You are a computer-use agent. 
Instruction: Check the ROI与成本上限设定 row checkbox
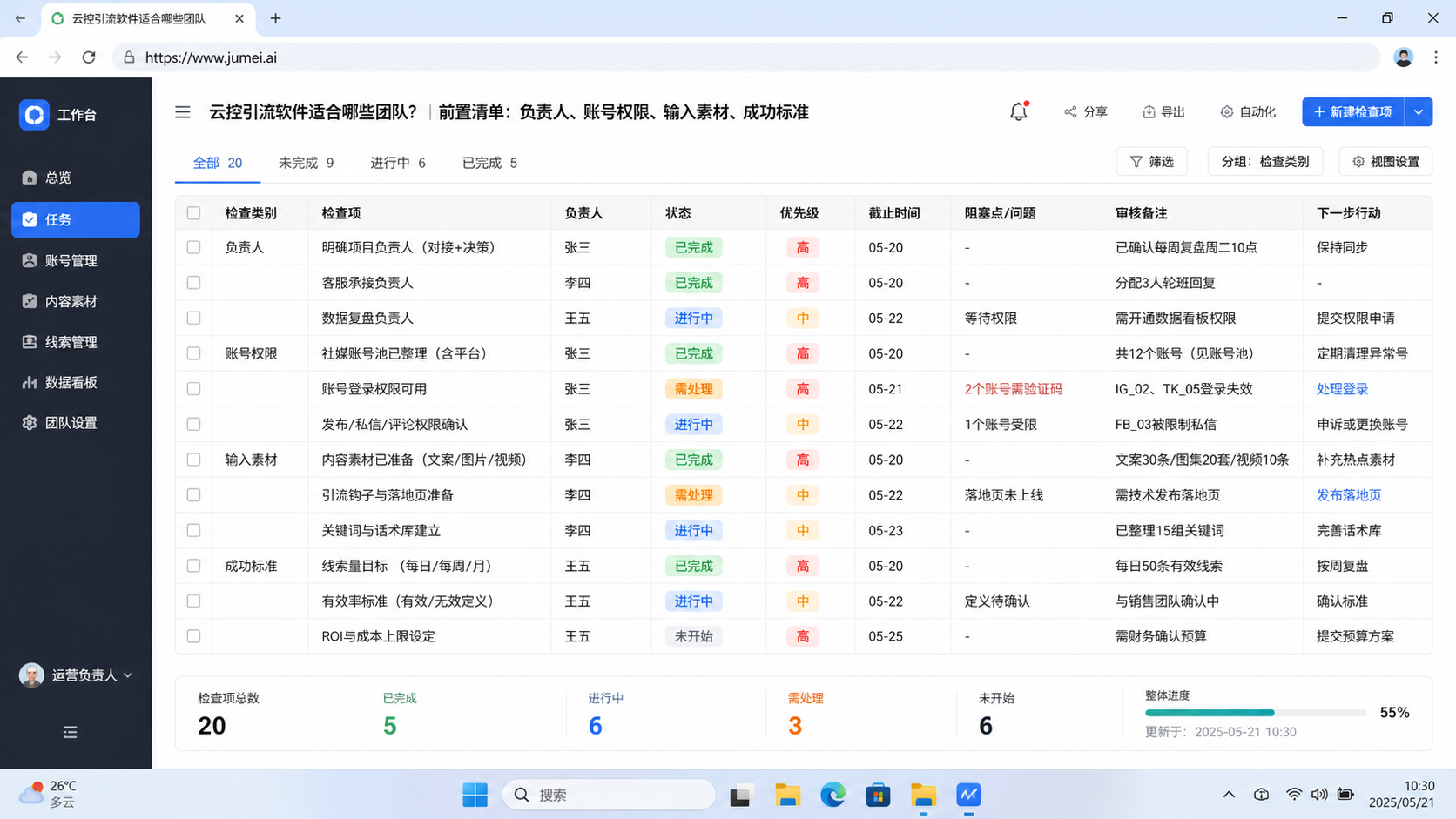pyautogui.click(x=193, y=636)
